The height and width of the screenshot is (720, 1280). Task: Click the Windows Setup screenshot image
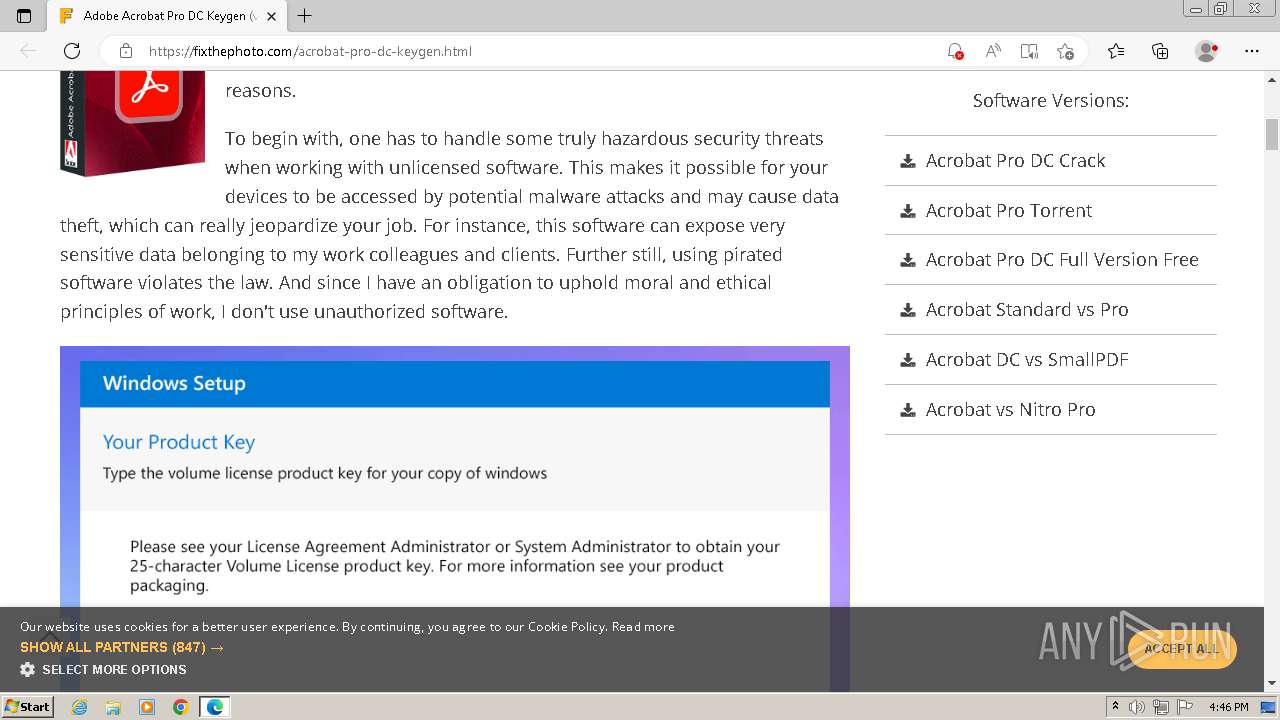455,518
